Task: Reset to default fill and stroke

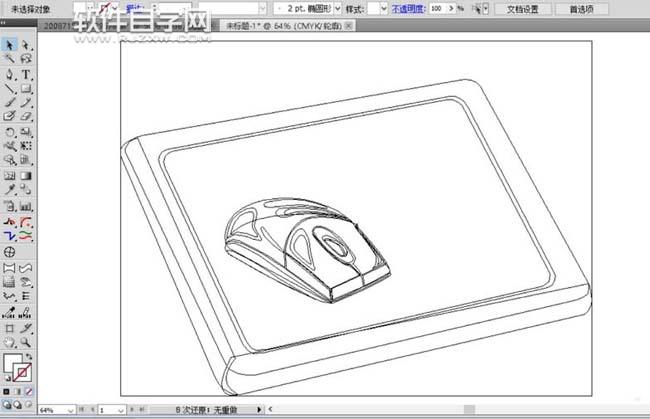Action: pyautogui.click(x=7, y=378)
